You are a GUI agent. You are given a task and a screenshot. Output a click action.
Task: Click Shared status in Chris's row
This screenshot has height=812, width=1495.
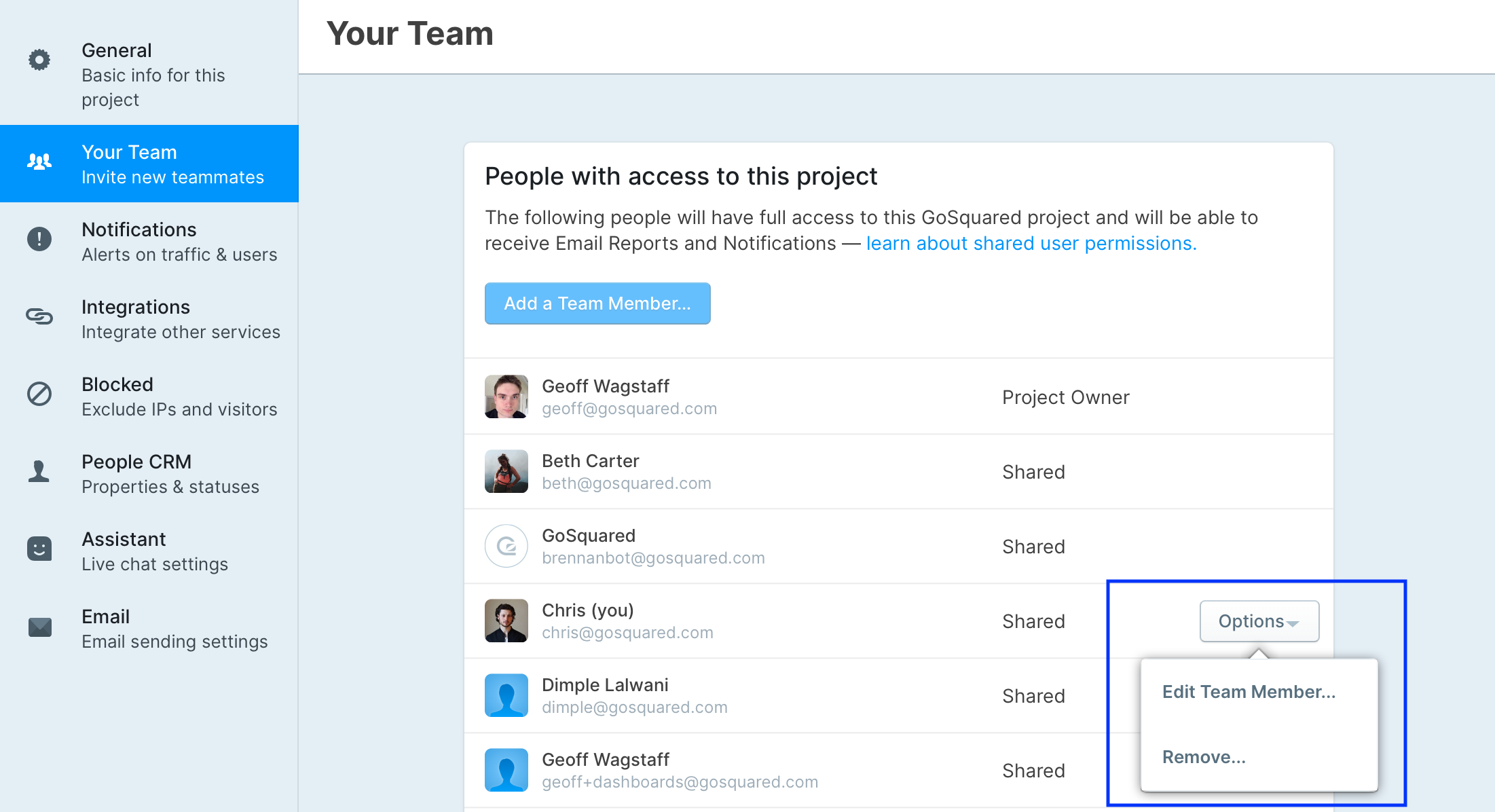1033,621
